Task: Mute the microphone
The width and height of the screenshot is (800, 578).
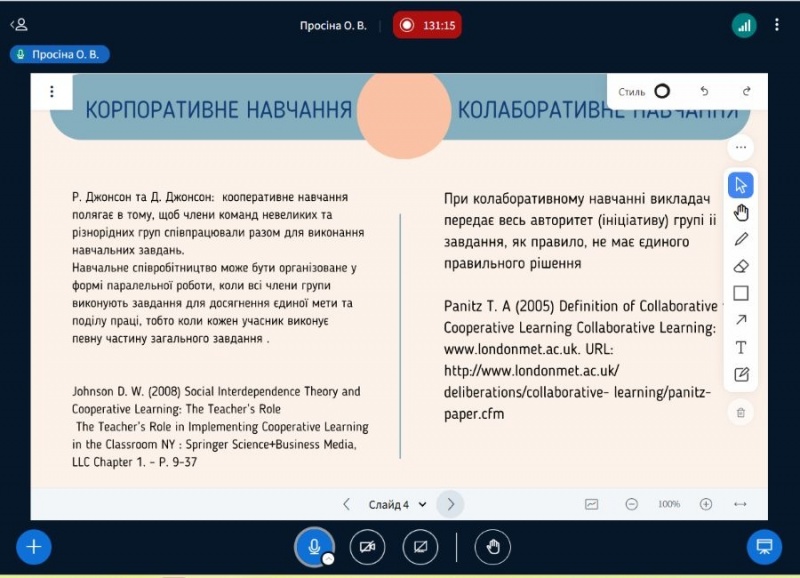Action: coord(314,546)
